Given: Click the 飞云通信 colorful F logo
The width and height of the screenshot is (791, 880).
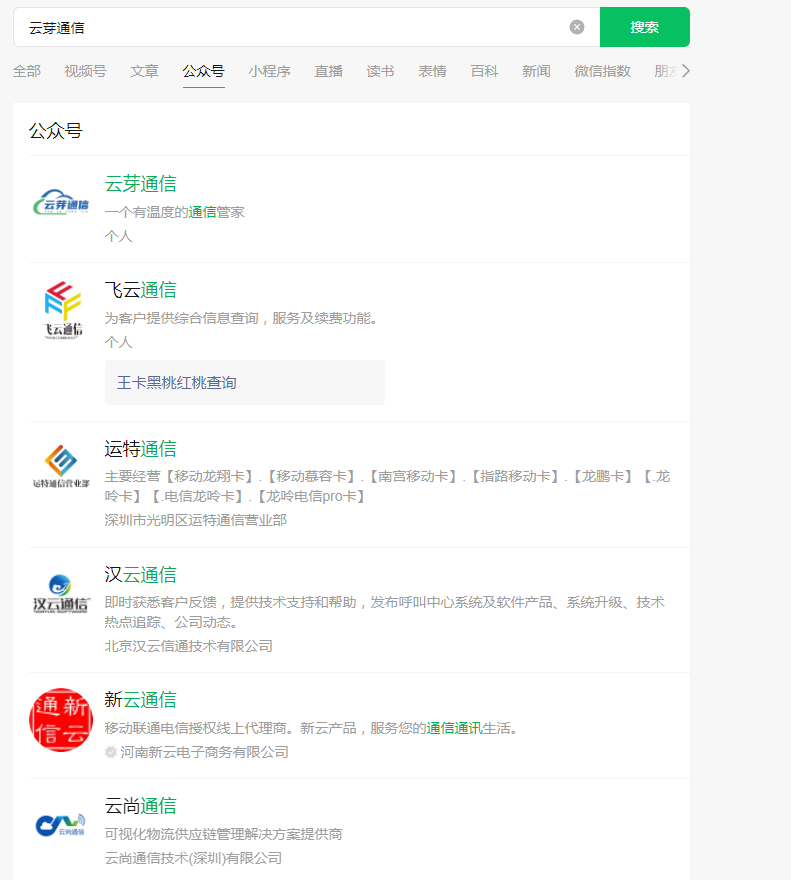Looking at the screenshot, I should coord(62,310).
